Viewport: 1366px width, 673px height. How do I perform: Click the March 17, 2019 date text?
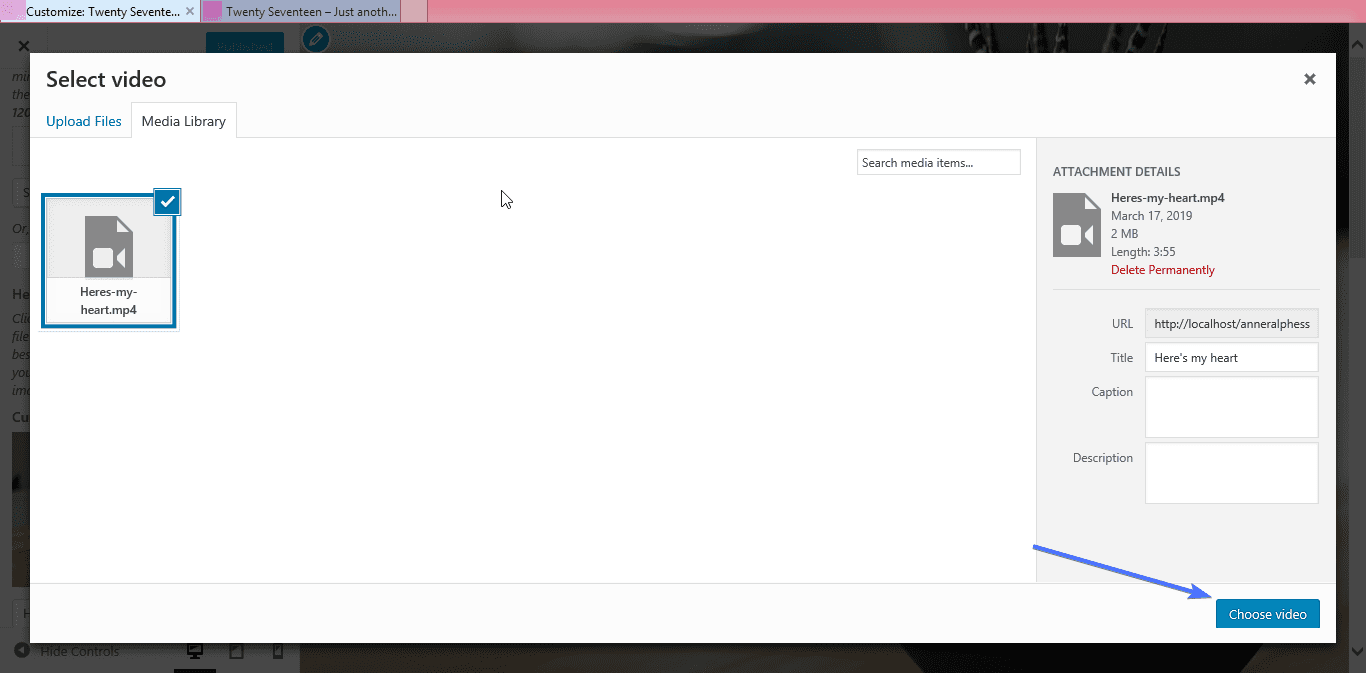tap(1151, 216)
